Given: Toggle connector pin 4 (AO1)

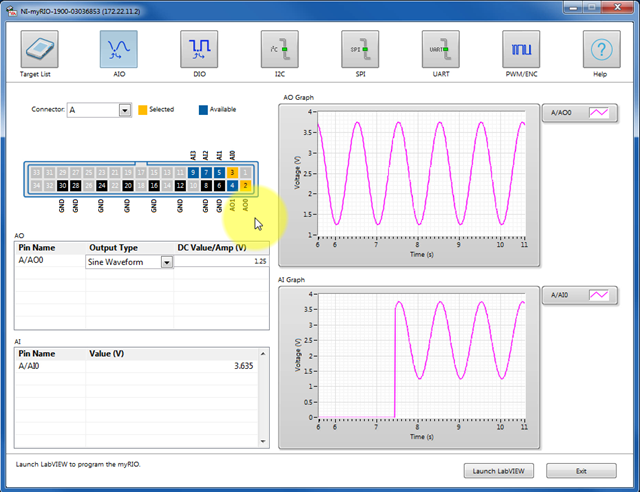Looking at the screenshot, I should (232, 186).
